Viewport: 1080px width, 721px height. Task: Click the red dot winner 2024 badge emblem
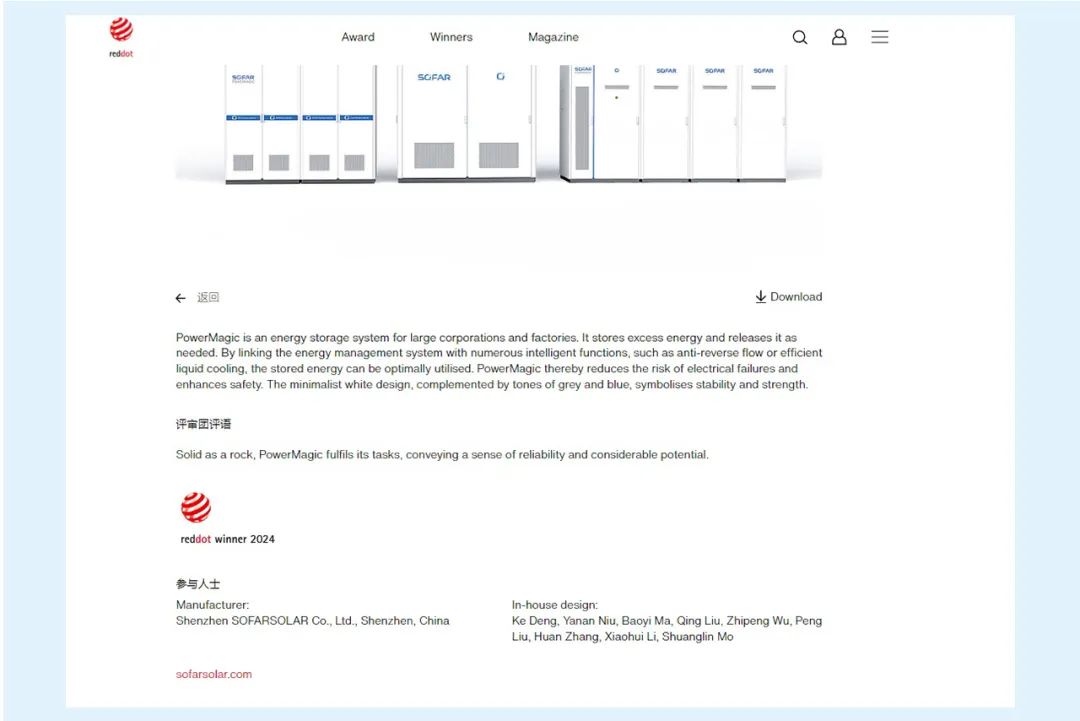pyautogui.click(x=196, y=508)
